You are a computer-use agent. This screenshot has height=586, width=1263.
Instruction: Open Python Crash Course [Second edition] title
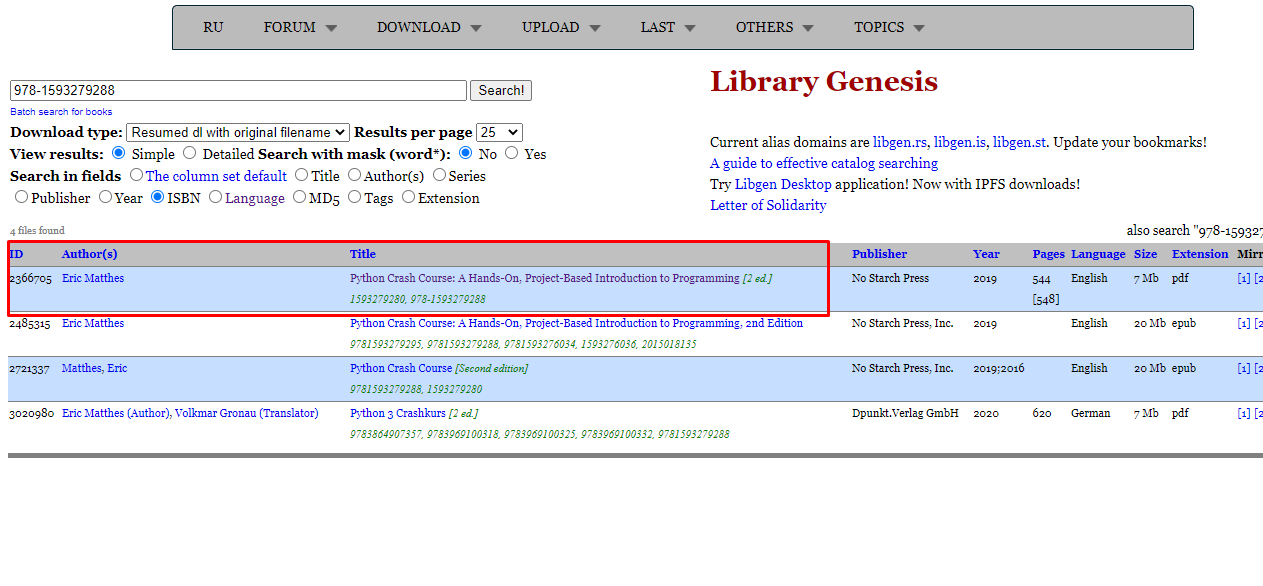coord(439,368)
